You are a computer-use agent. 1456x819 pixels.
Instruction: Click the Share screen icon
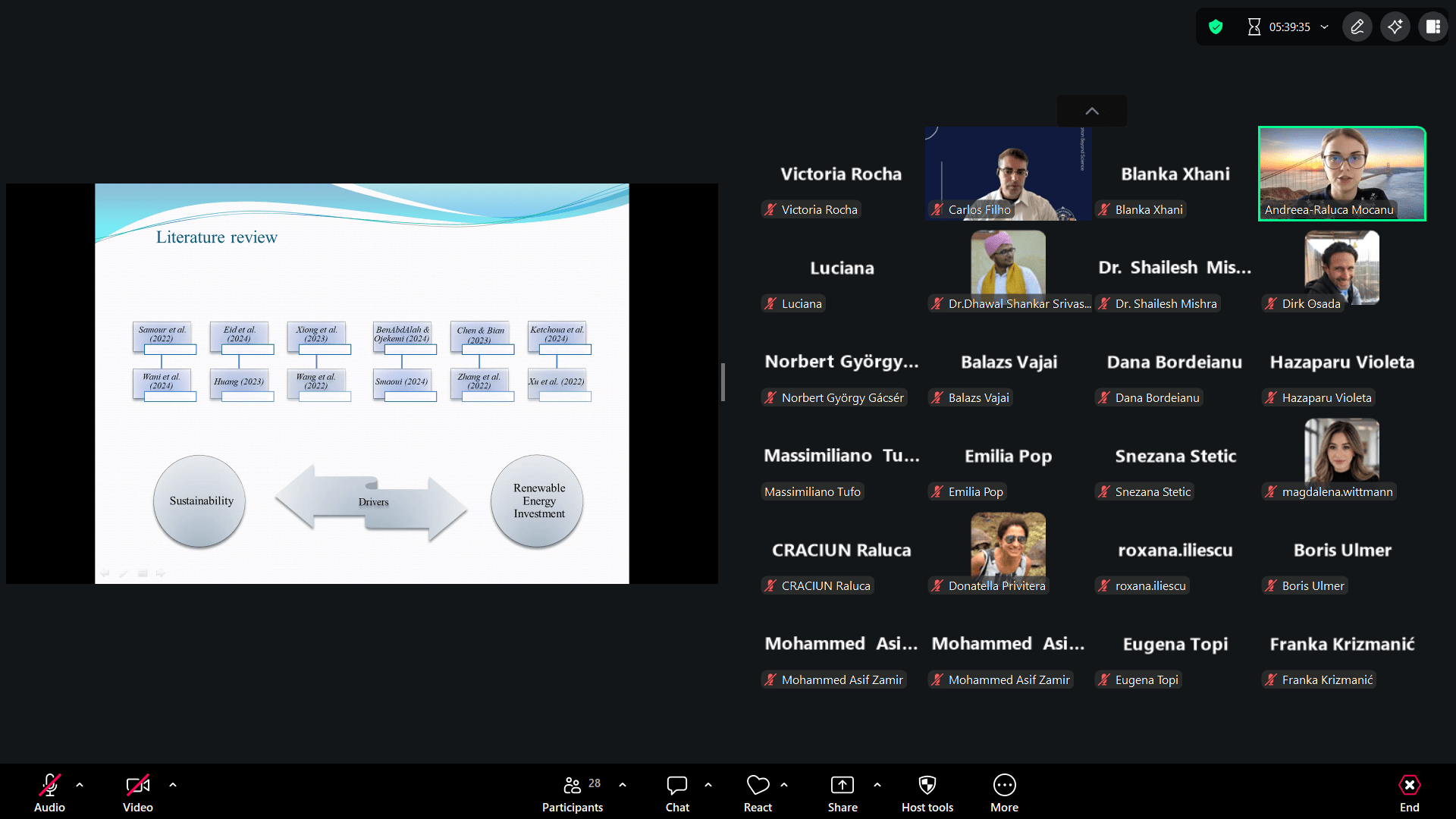pyautogui.click(x=842, y=785)
